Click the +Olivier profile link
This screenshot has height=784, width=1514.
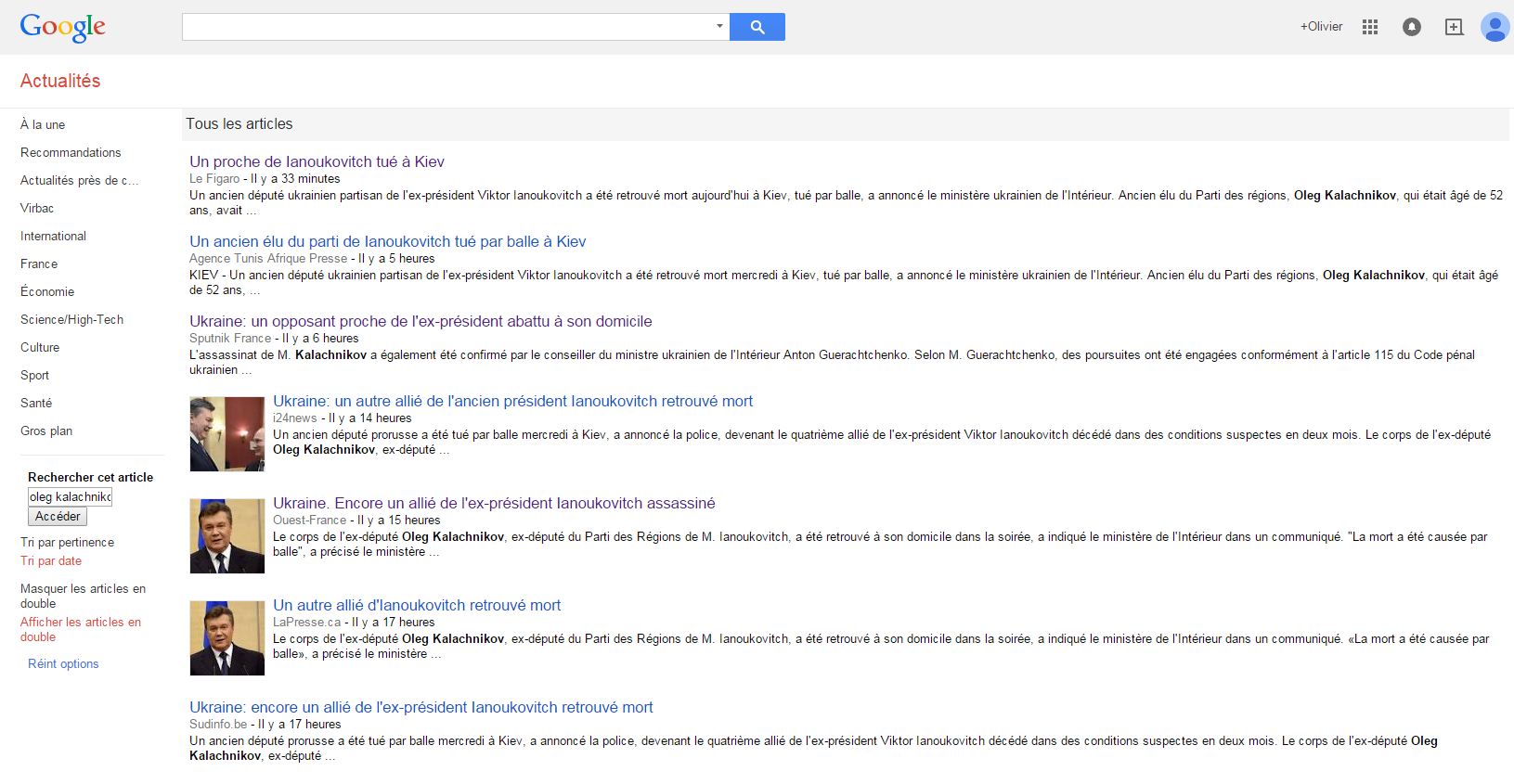pos(1321,27)
